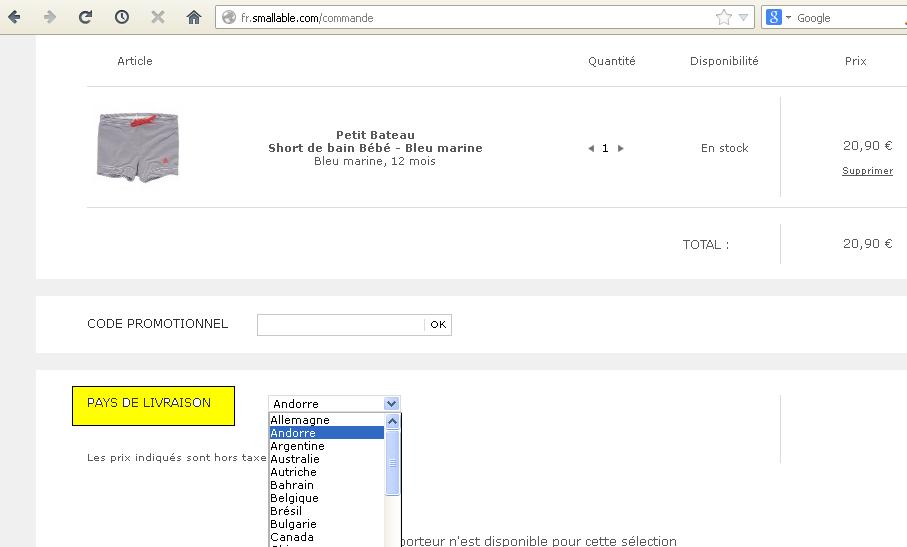Image resolution: width=907 pixels, height=547 pixels.
Task: Choose Belgique from the country list
Action: [326, 498]
